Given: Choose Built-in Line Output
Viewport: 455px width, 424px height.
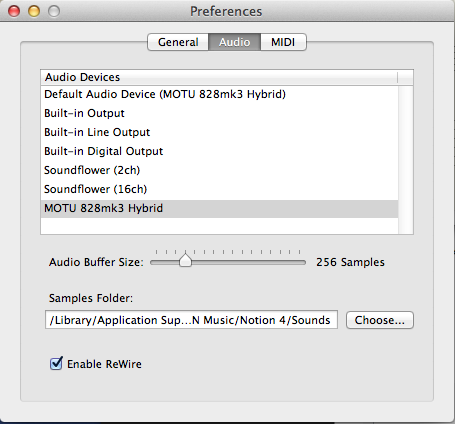Looking at the screenshot, I should click(x=219, y=132).
